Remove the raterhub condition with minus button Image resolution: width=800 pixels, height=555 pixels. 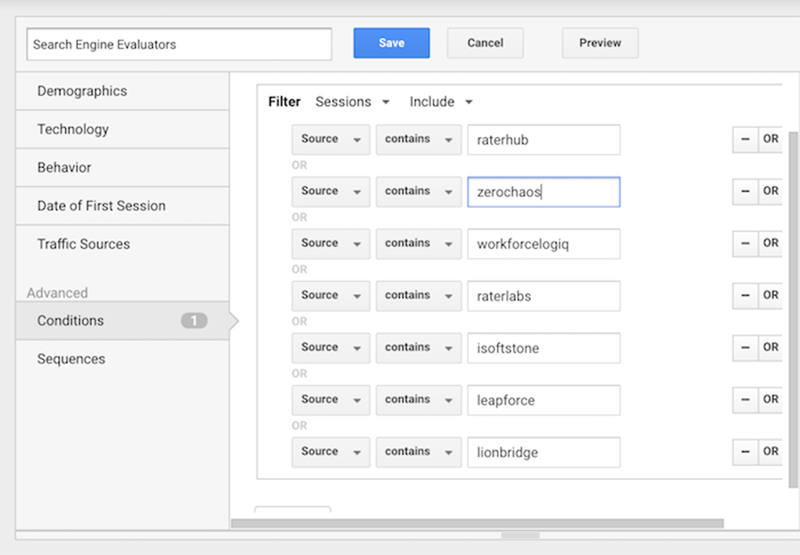point(745,139)
